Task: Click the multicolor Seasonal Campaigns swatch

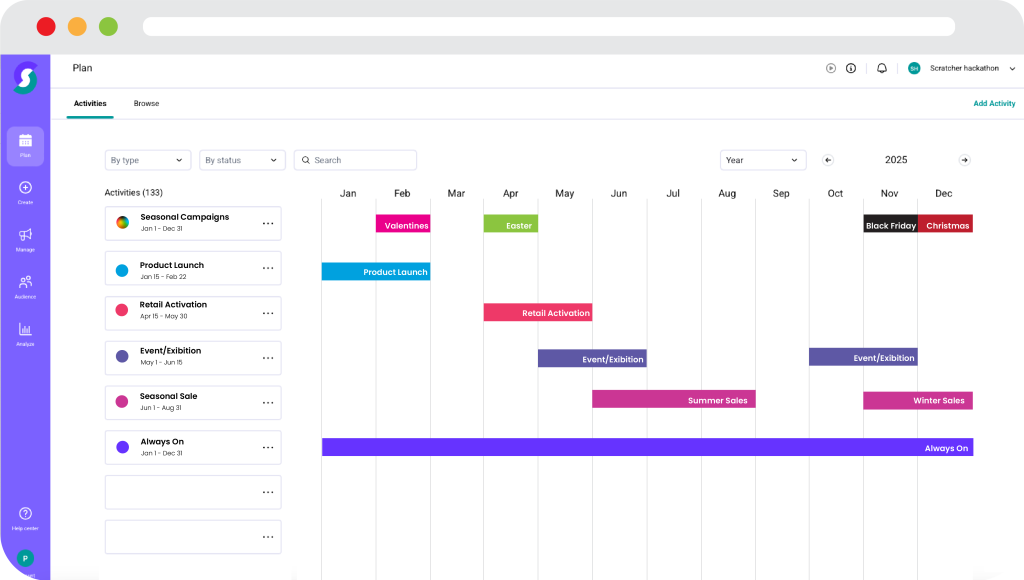Action: click(x=122, y=222)
